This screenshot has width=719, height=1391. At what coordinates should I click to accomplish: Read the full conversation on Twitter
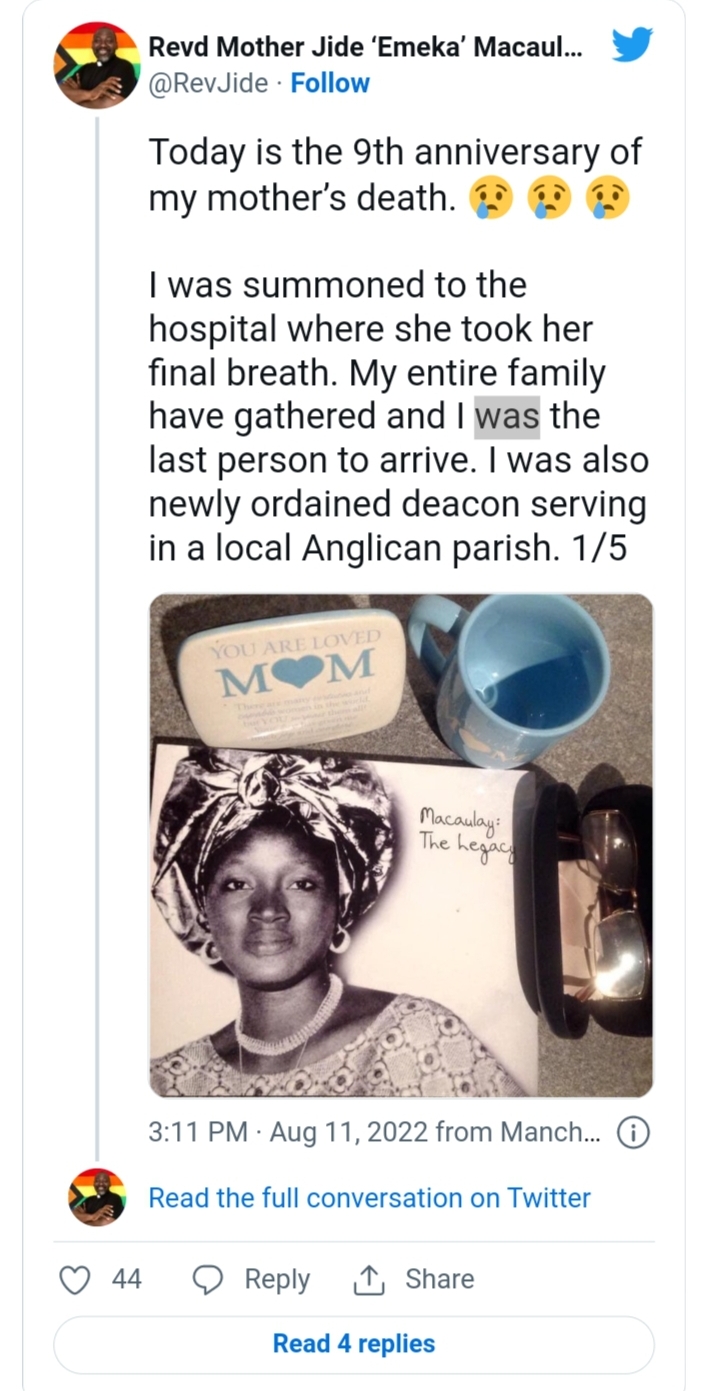tap(369, 1197)
